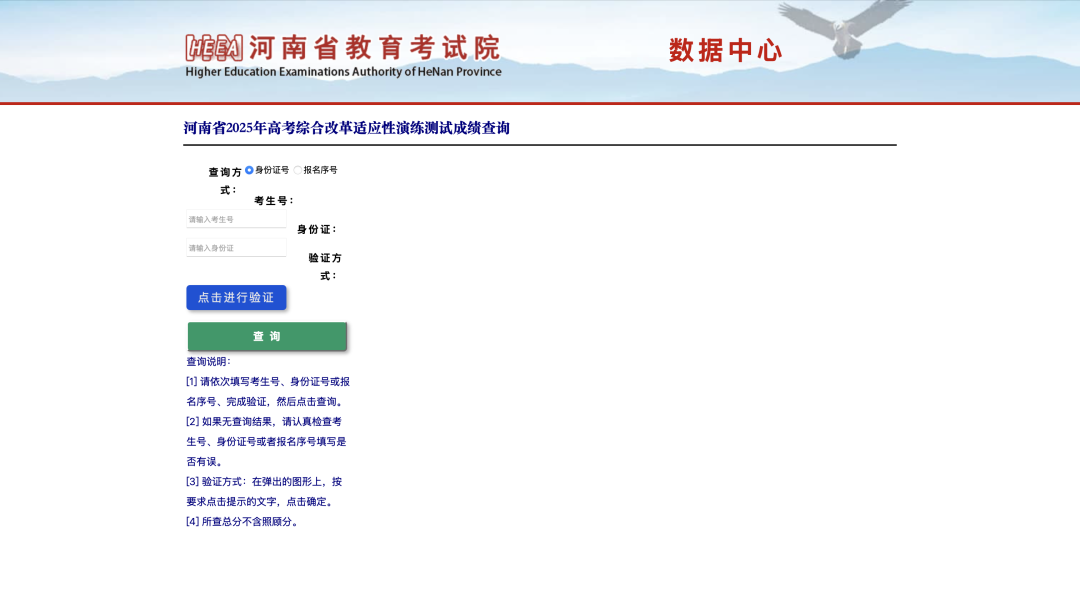
Task: Click the 数据中心 header text
Action: click(725, 51)
